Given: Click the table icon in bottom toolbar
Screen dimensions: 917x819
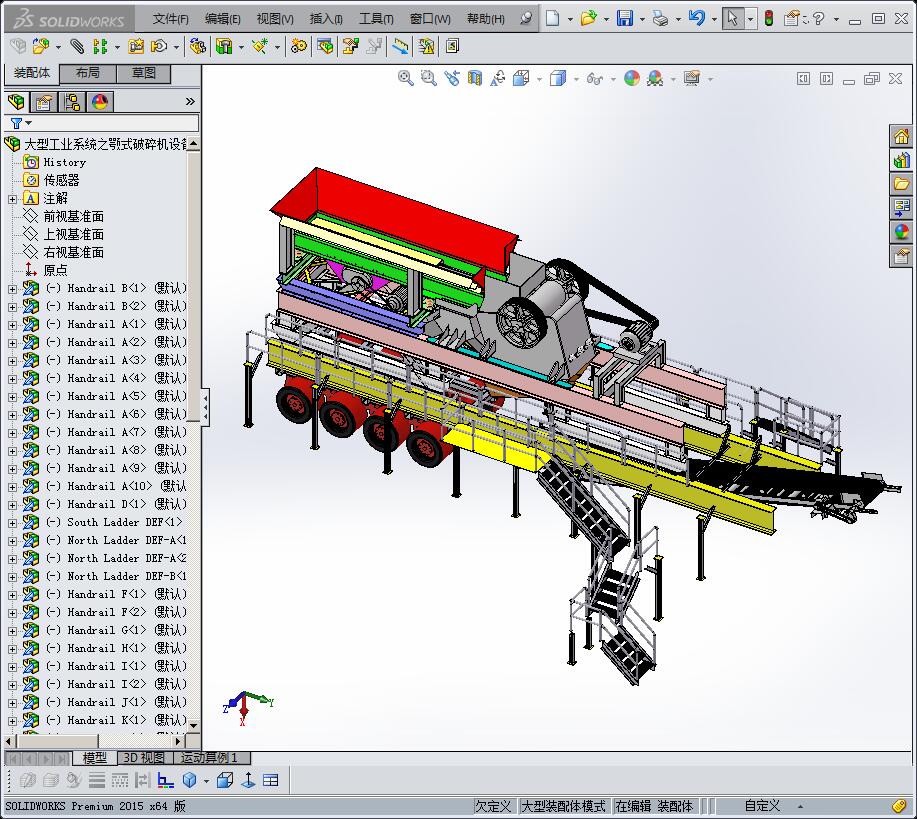Looking at the screenshot, I should coord(270,780).
